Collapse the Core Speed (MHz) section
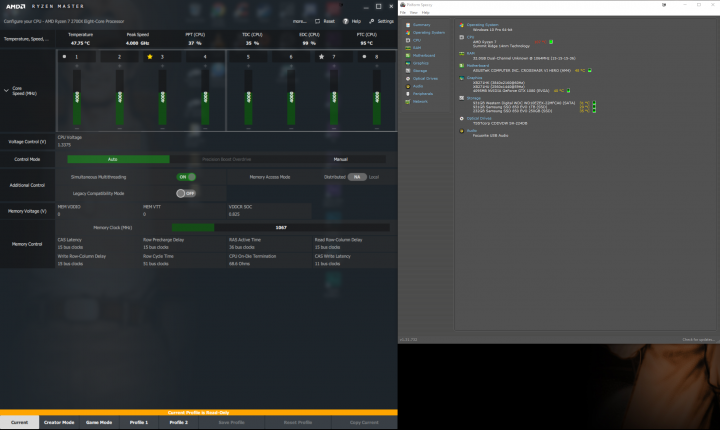The height and width of the screenshot is (430, 720). pyautogui.click(x=6, y=91)
